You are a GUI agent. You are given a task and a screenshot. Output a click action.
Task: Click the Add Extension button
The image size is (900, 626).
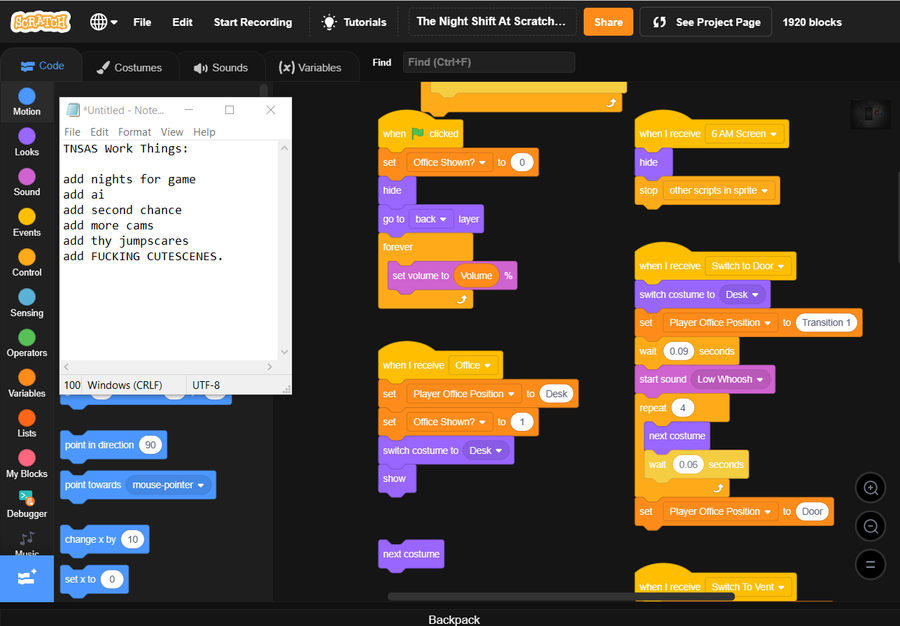27,578
